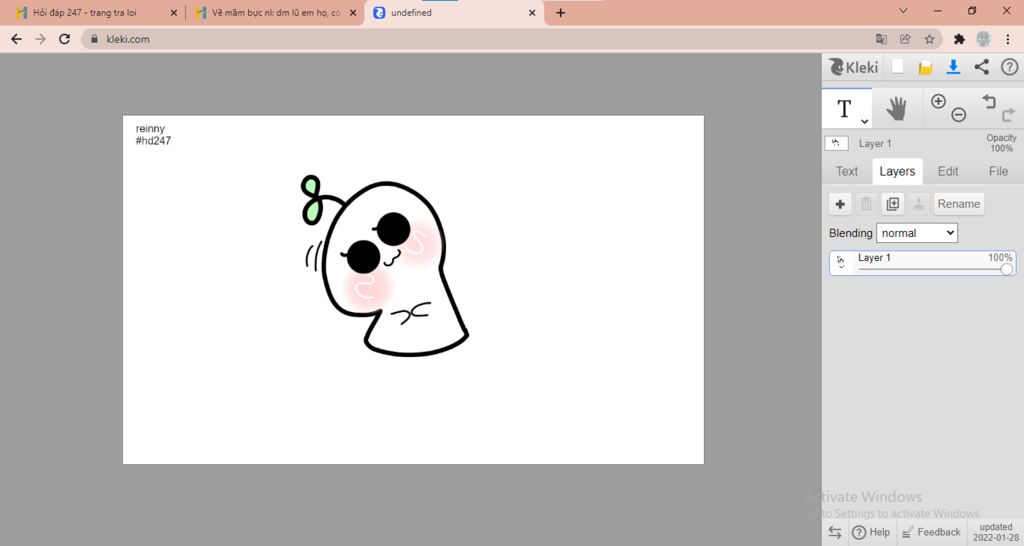
Task: Click the Layer 1 opacity slider handle
Action: tap(1006, 269)
